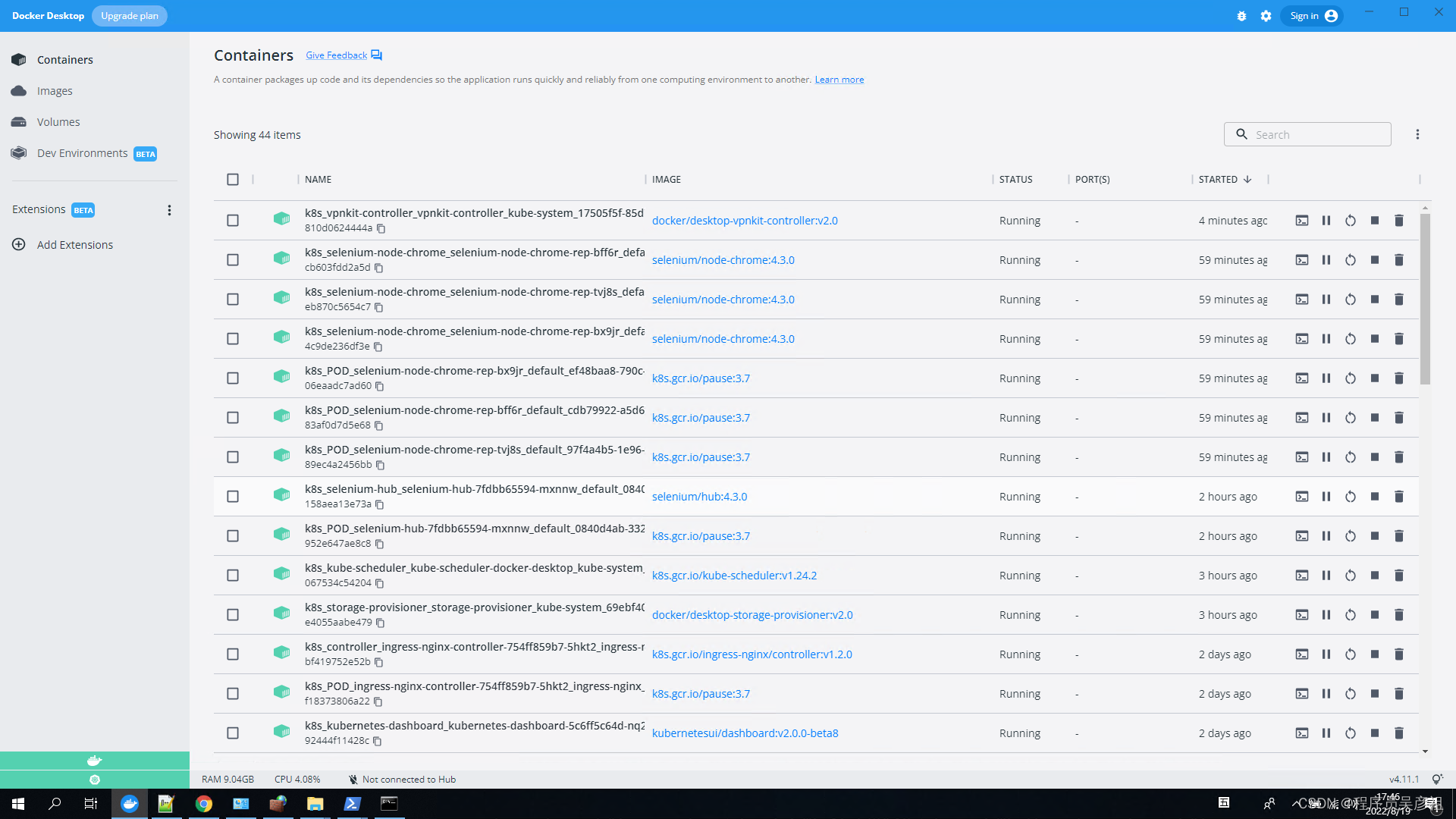Copy container ID bf419752e52b
Viewport: 1456px width, 819px height.
tap(379, 662)
